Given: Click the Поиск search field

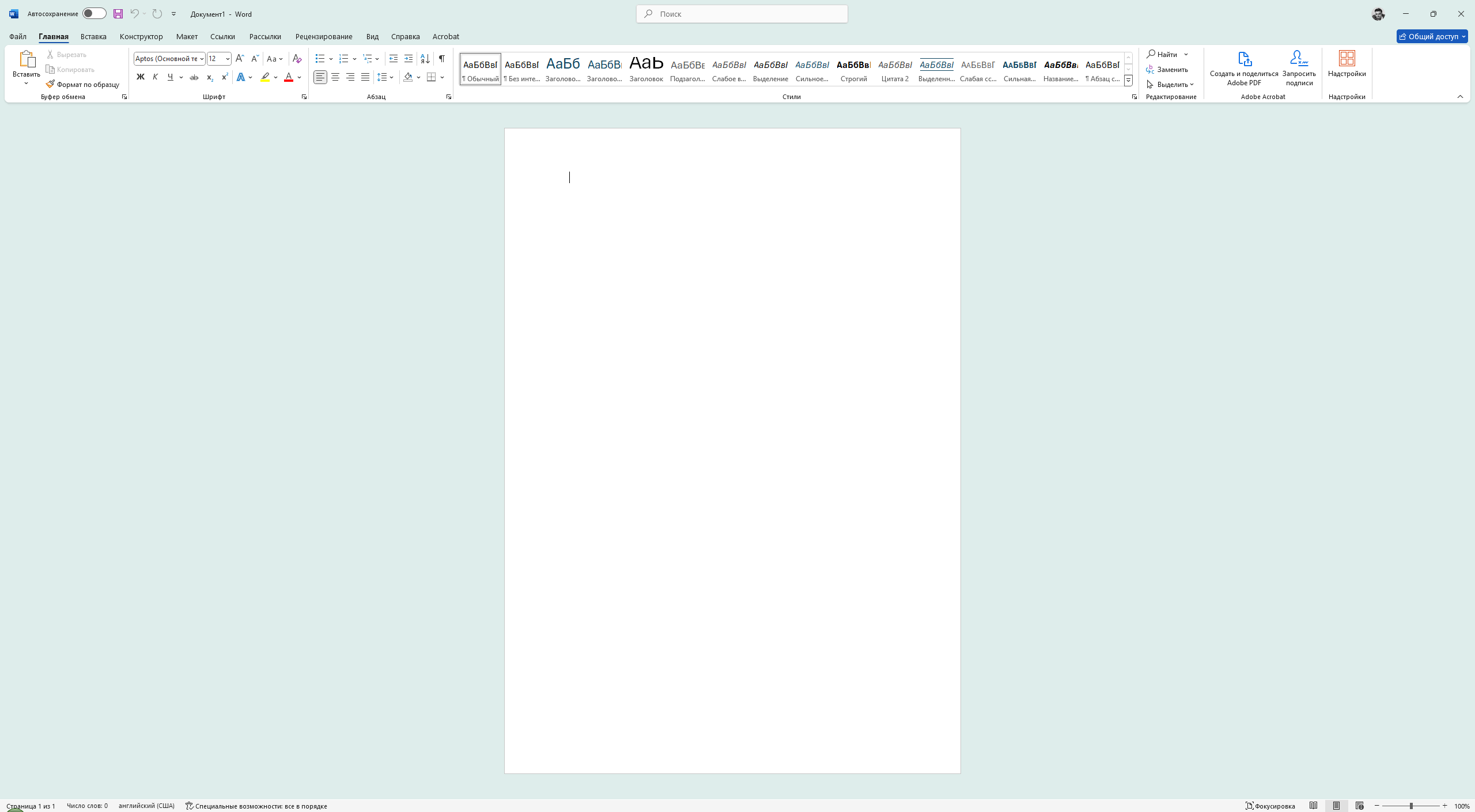Looking at the screenshot, I should (742, 14).
